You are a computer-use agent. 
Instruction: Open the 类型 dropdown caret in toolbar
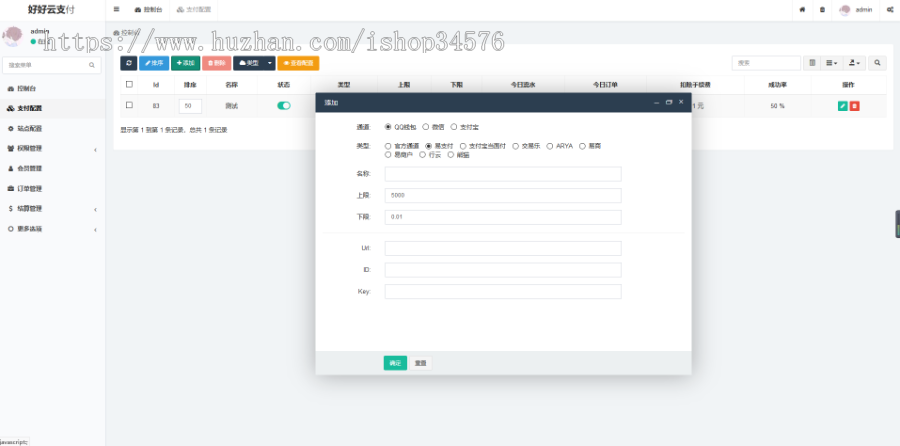click(270, 63)
